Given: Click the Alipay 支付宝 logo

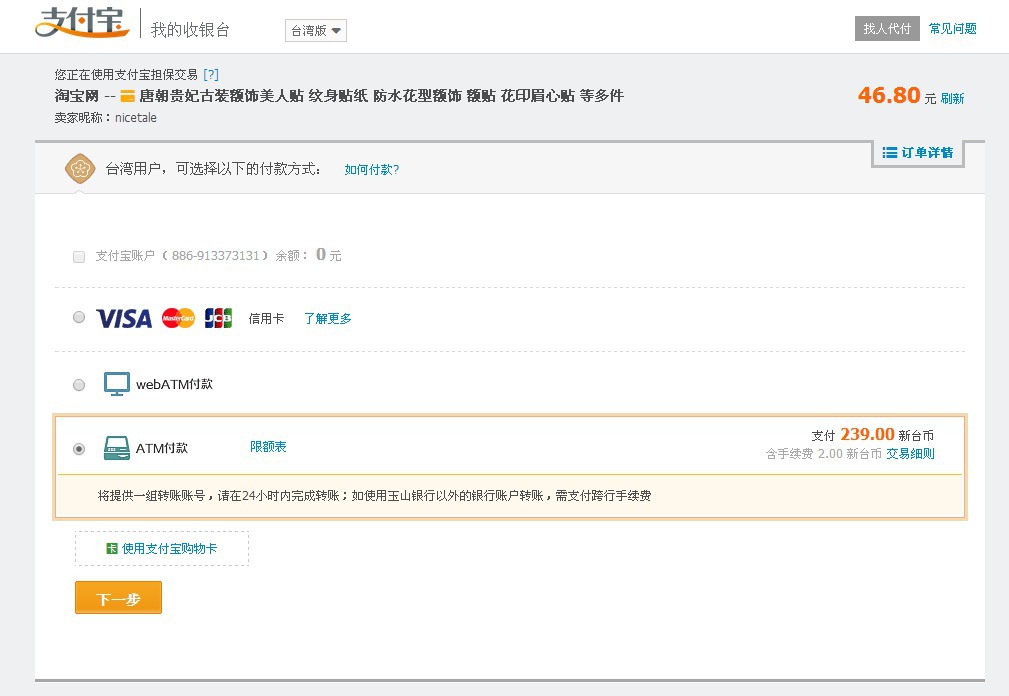Looking at the screenshot, I should click(x=82, y=23).
